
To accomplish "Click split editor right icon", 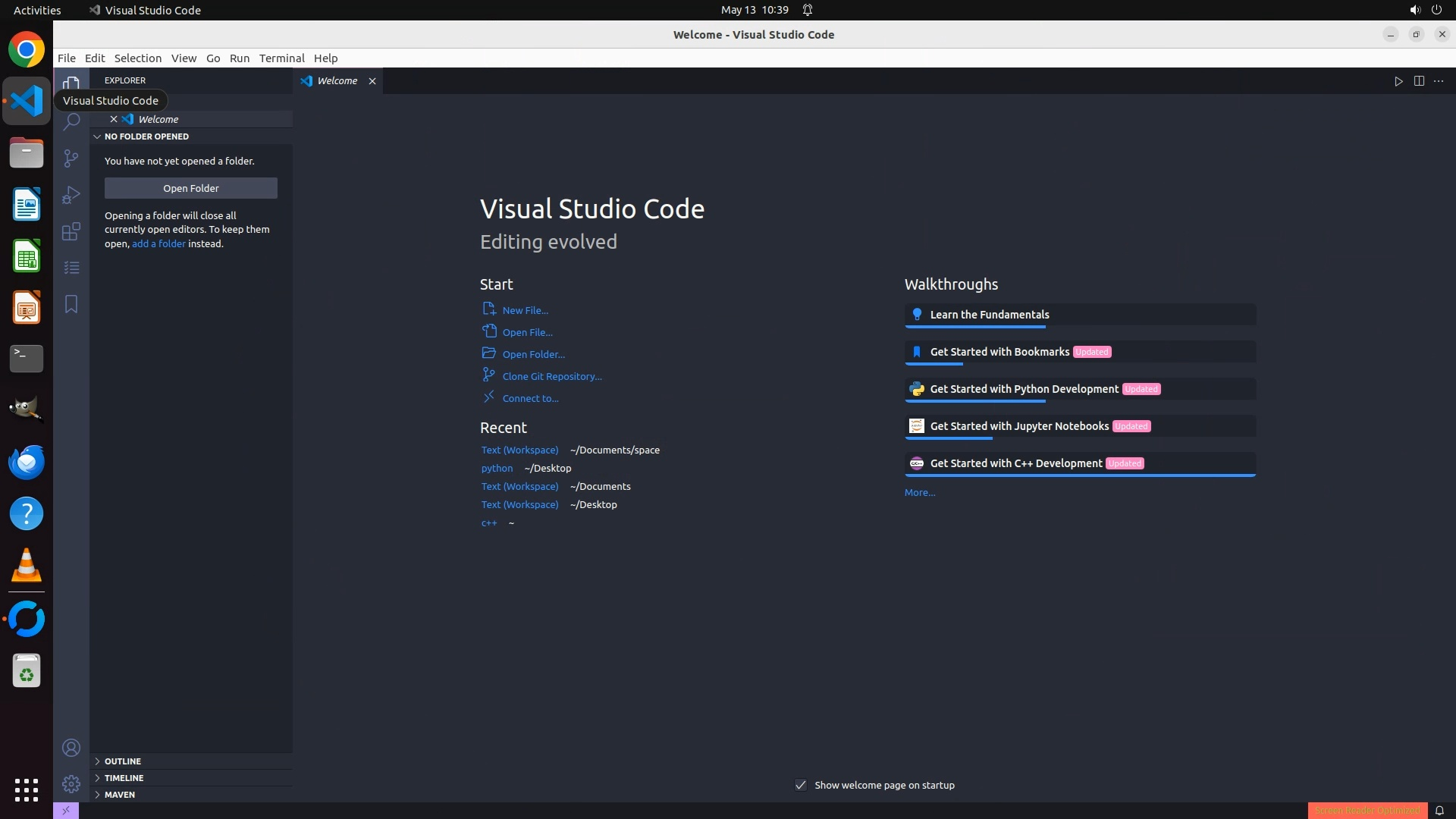I will 1419,81.
